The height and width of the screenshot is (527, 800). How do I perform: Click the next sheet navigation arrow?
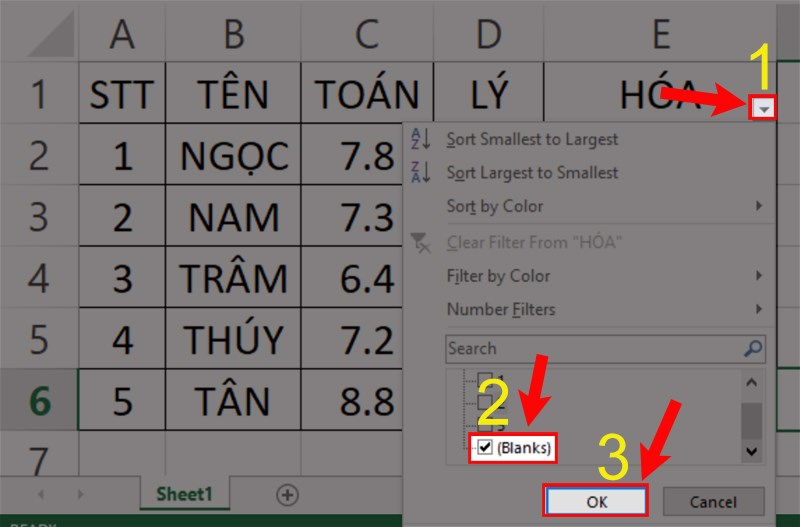coord(80,494)
